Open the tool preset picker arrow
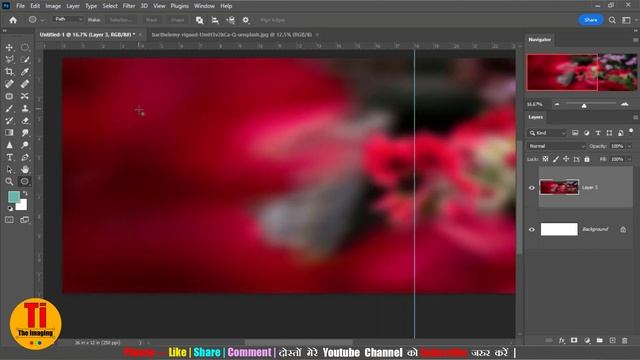 42,20
